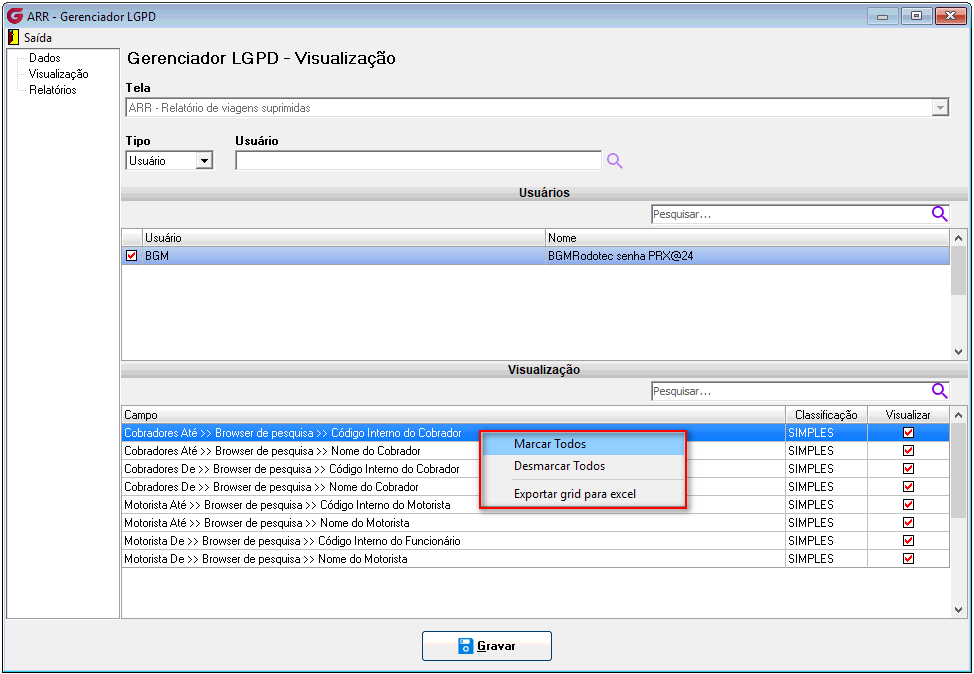Image resolution: width=974 pixels, height=674 pixels.
Task: Click the search icon in Visualização Pesquisar box
Action: pos(939,391)
